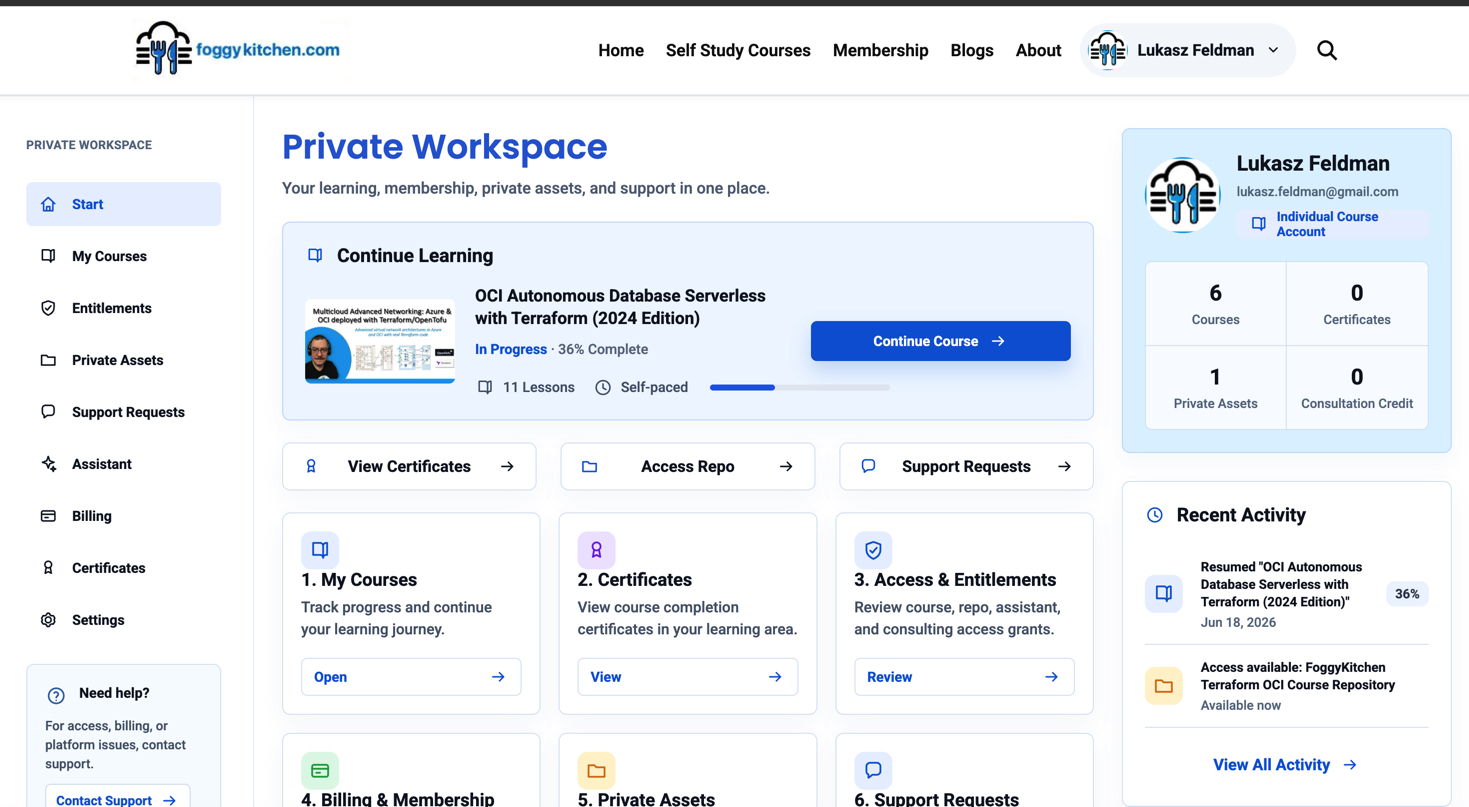1469x807 pixels.
Task: Click the 6 Courses stat tile
Action: tap(1215, 304)
